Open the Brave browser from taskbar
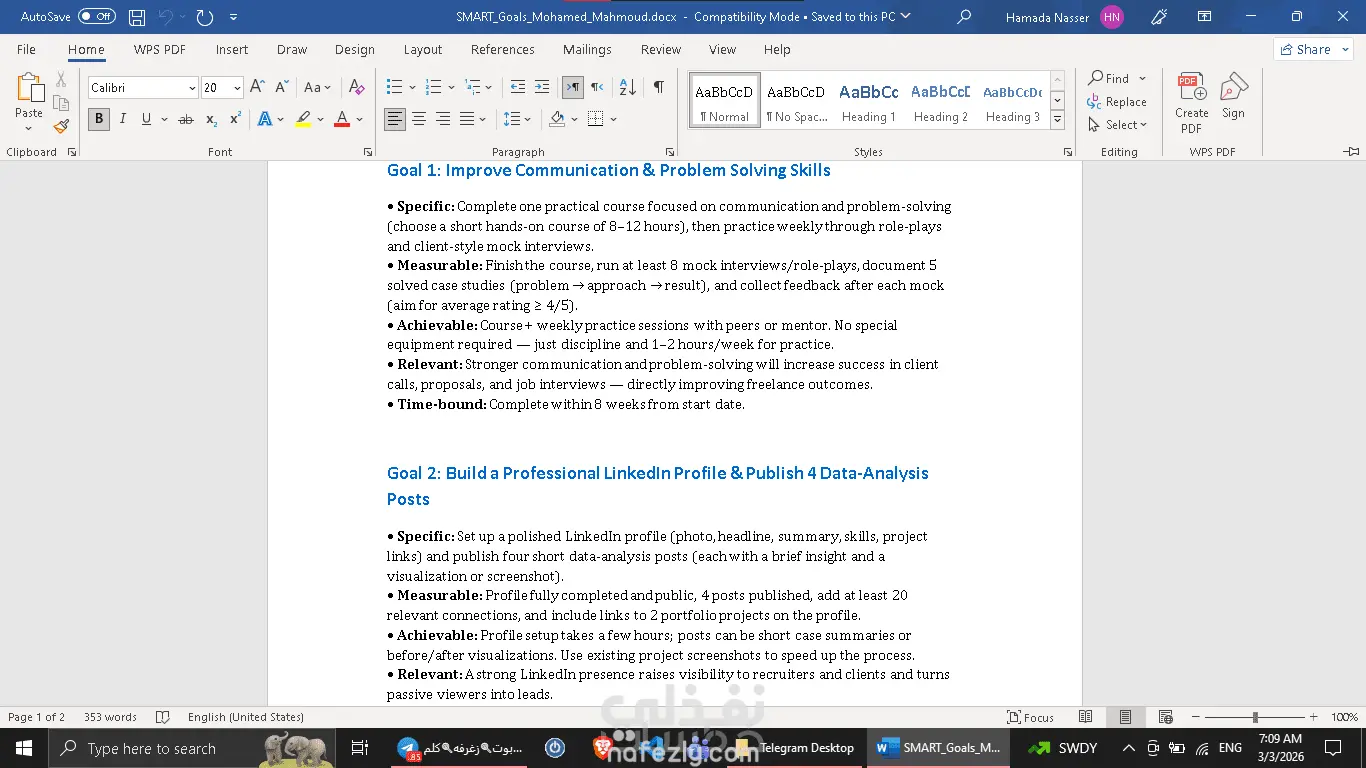The height and width of the screenshot is (768, 1366). pyautogui.click(x=602, y=748)
